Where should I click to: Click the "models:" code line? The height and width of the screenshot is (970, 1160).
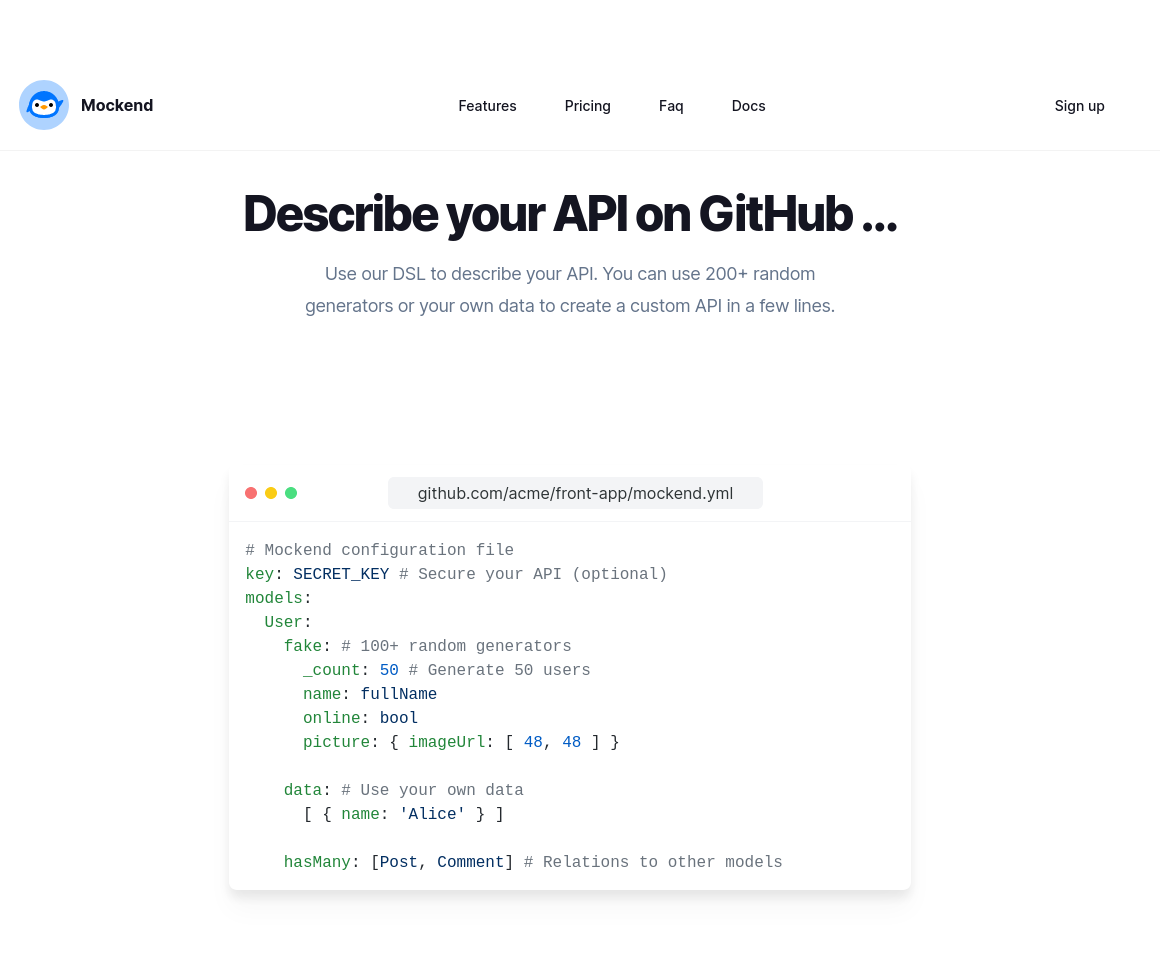click(x=278, y=598)
